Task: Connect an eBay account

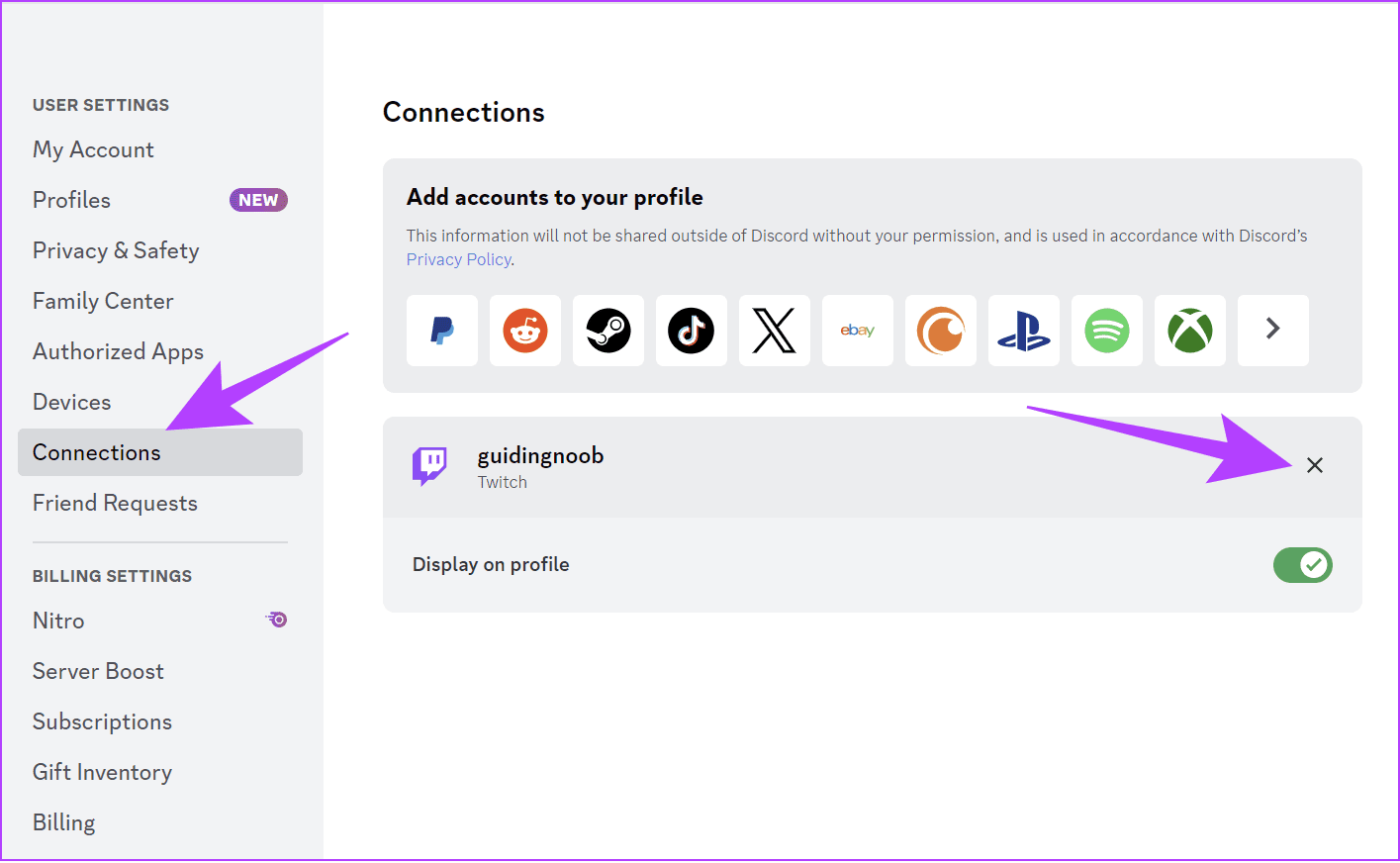Action: (857, 330)
